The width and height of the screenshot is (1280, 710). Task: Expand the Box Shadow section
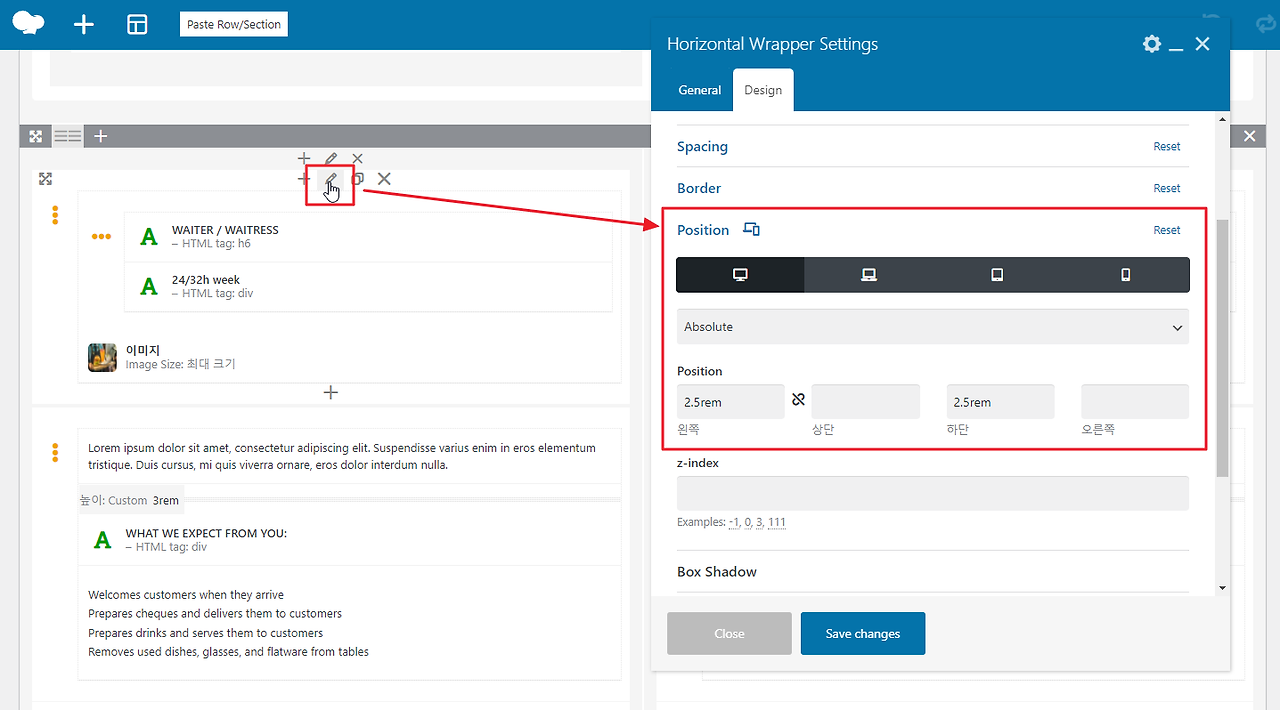717,572
